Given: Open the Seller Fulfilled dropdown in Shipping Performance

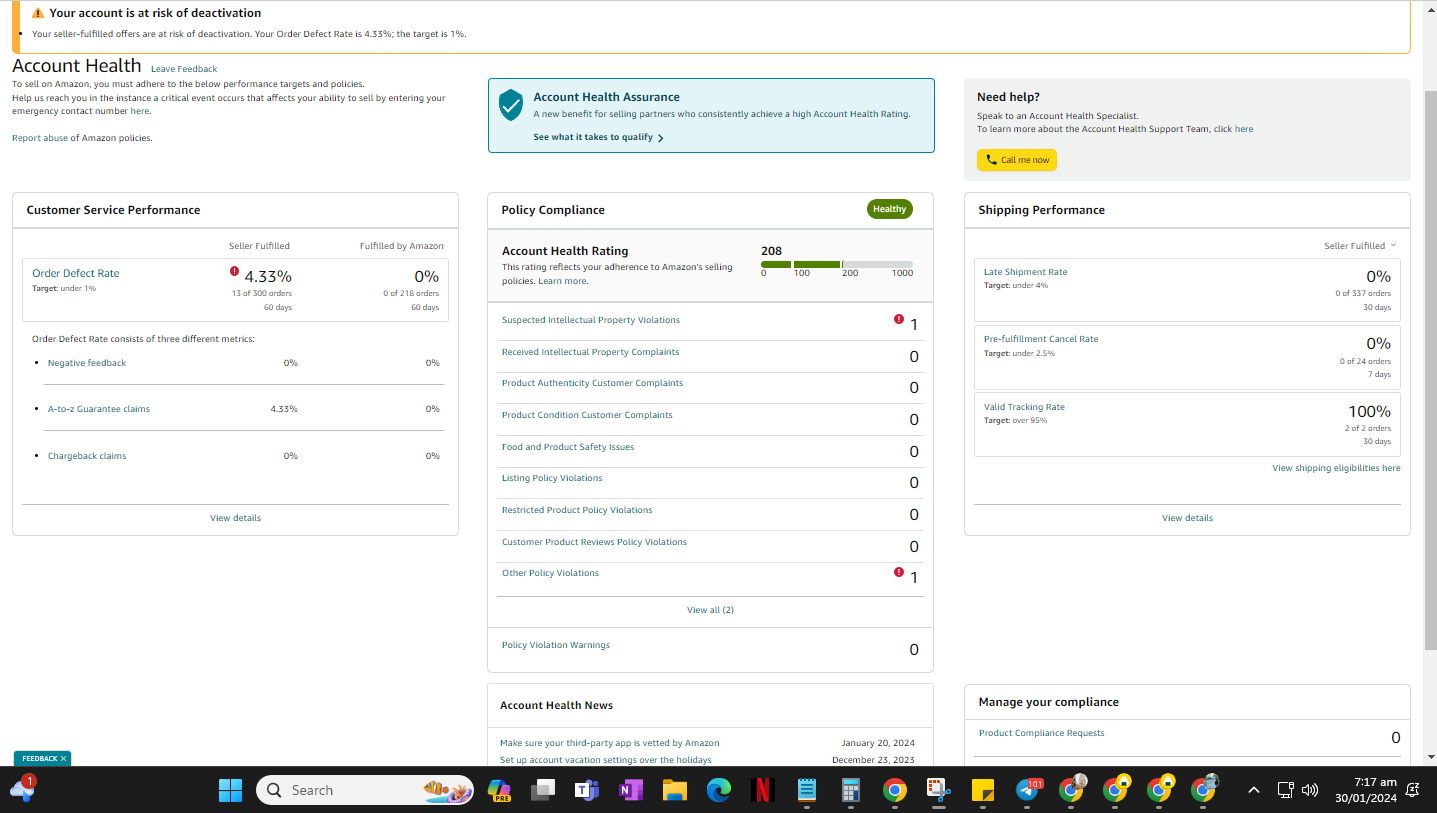Looking at the screenshot, I should click(x=1360, y=246).
